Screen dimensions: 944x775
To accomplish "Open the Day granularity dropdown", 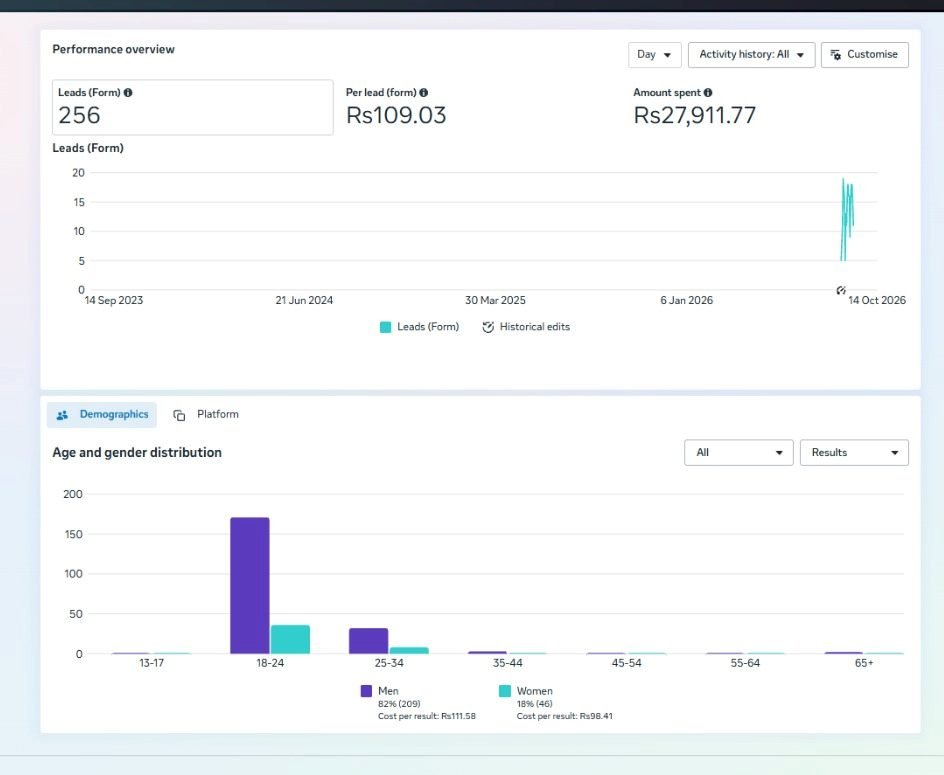I will coord(654,55).
